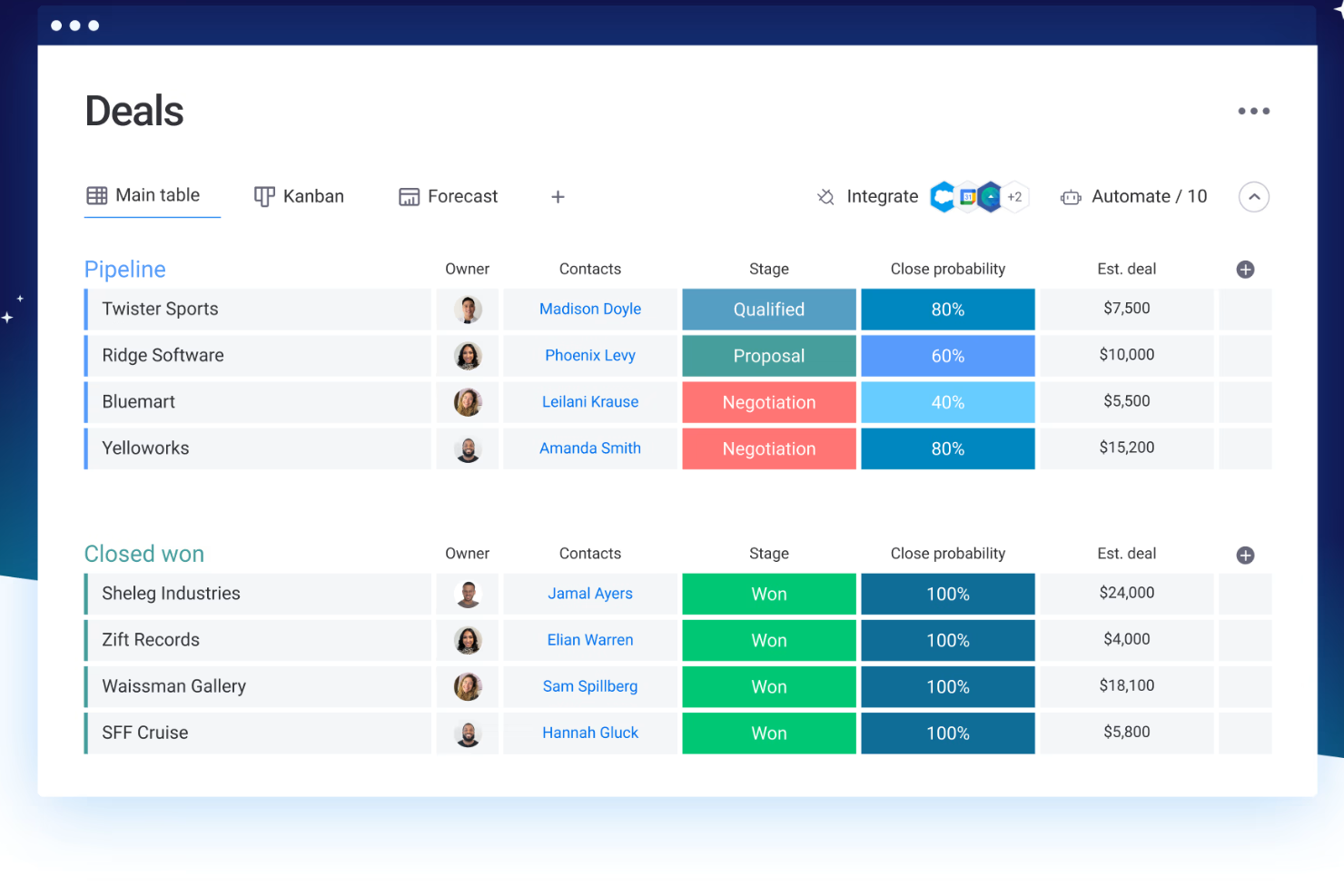Screen dimensions: 1344x896
Task: Click the +2 extra integrations badge
Action: [x=1014, y=197]
